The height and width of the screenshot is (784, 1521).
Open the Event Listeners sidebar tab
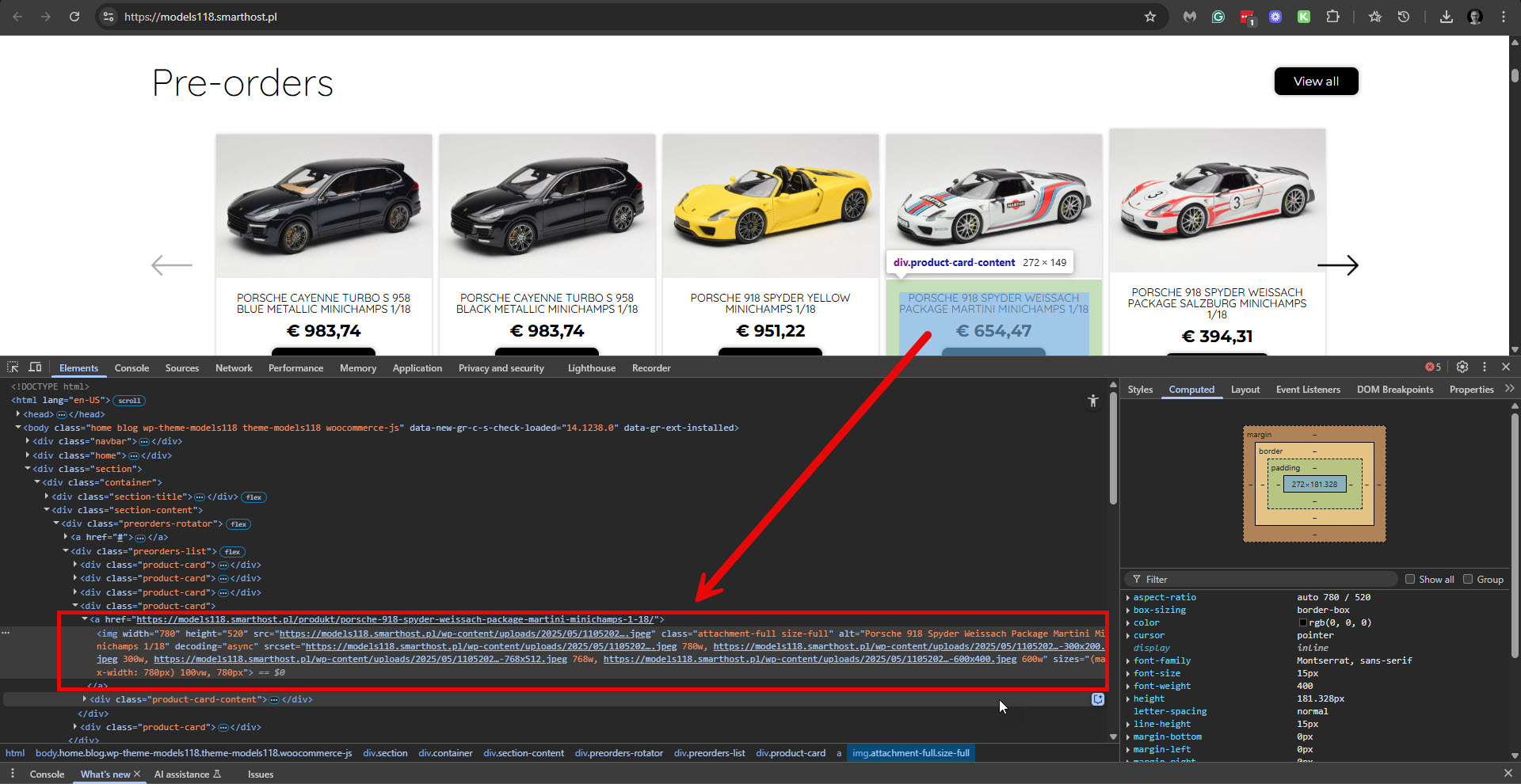[1308, 390]
